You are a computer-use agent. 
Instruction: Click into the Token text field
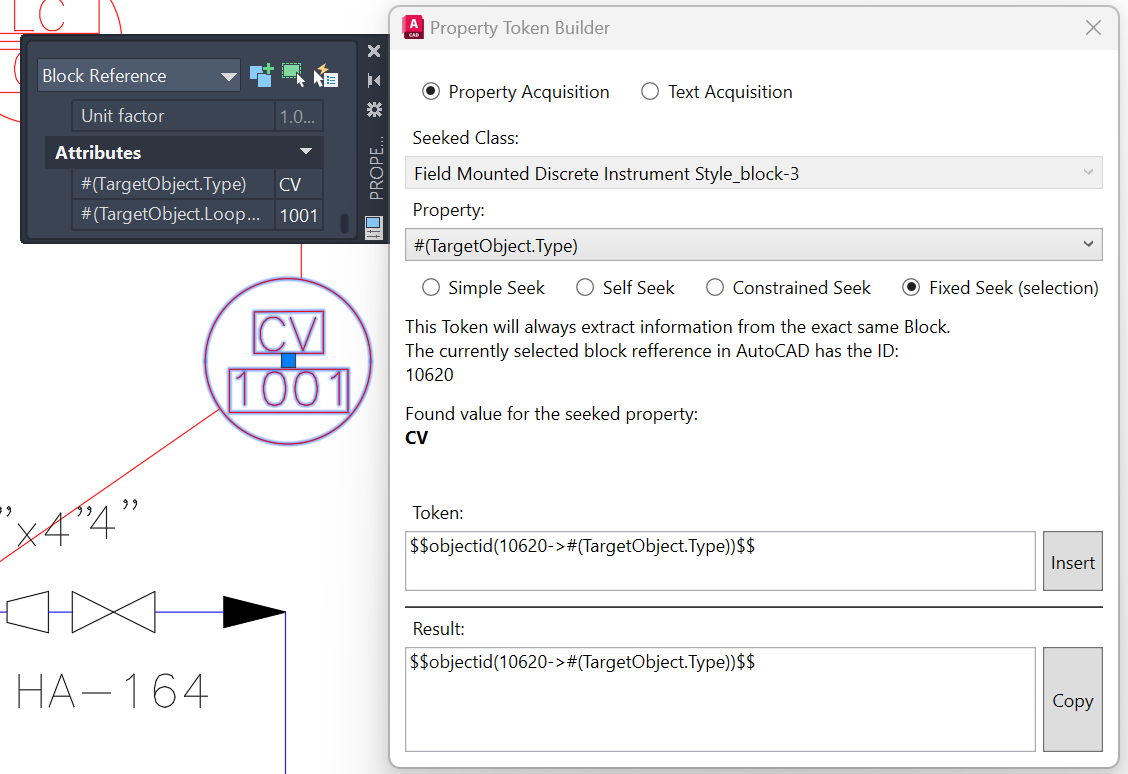click(720, 561)
